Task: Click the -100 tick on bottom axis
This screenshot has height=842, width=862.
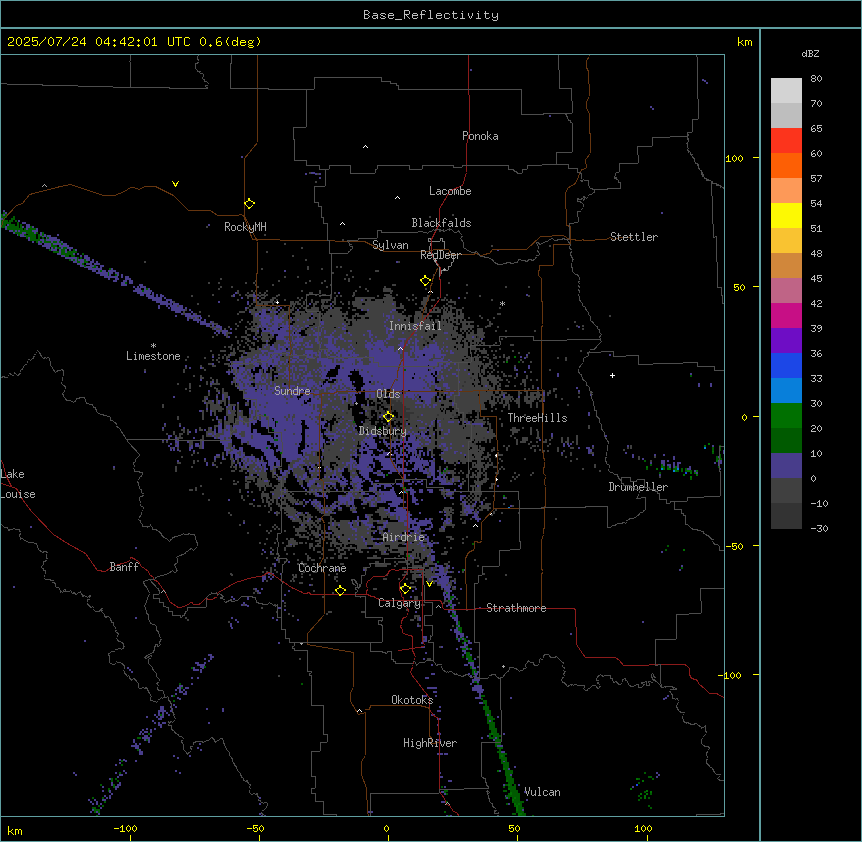Action: click(125, 828)
